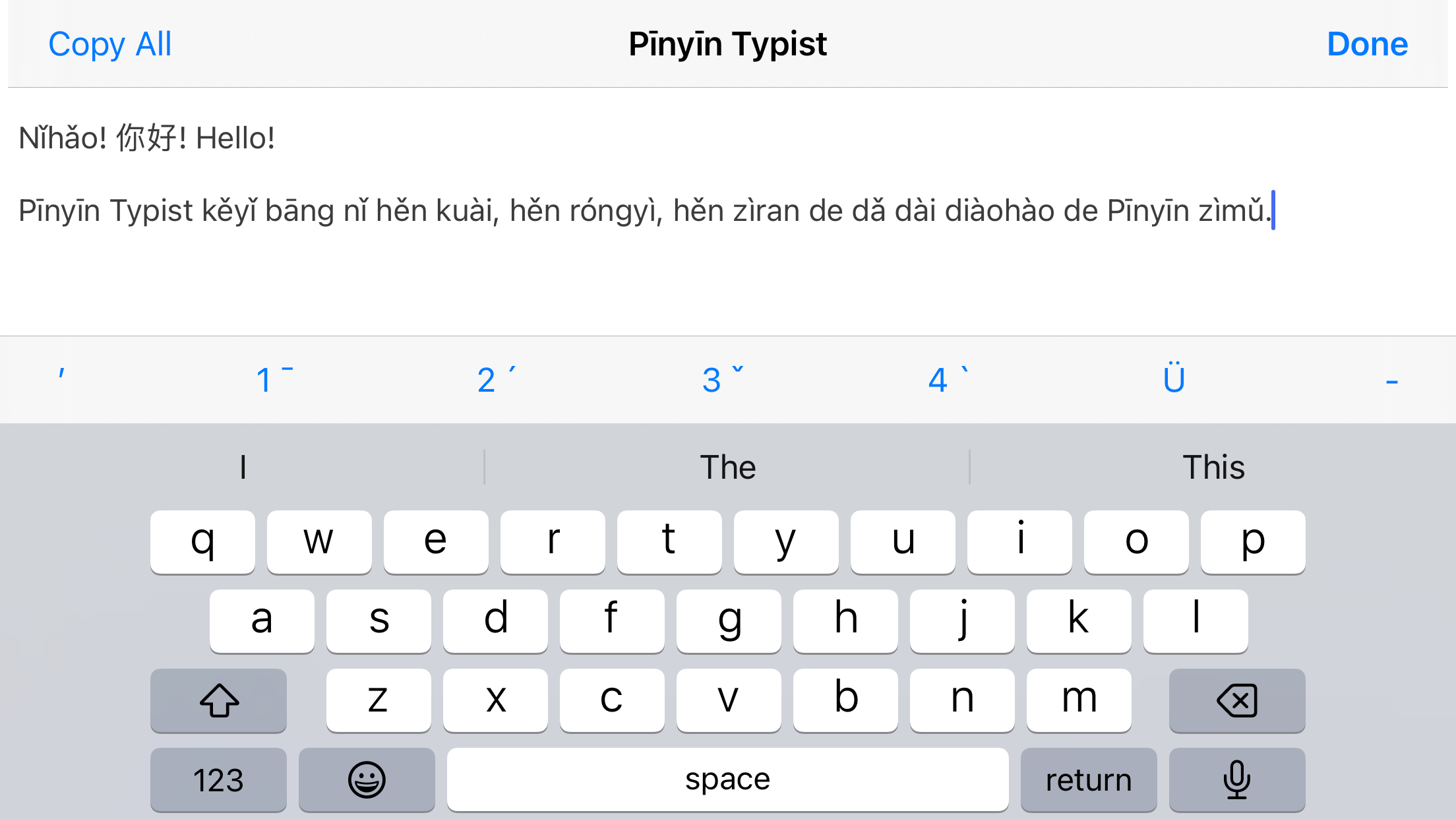This screenshot has height=819, width=1456.
Task: Tap the w key
Action: coord(319,542)
